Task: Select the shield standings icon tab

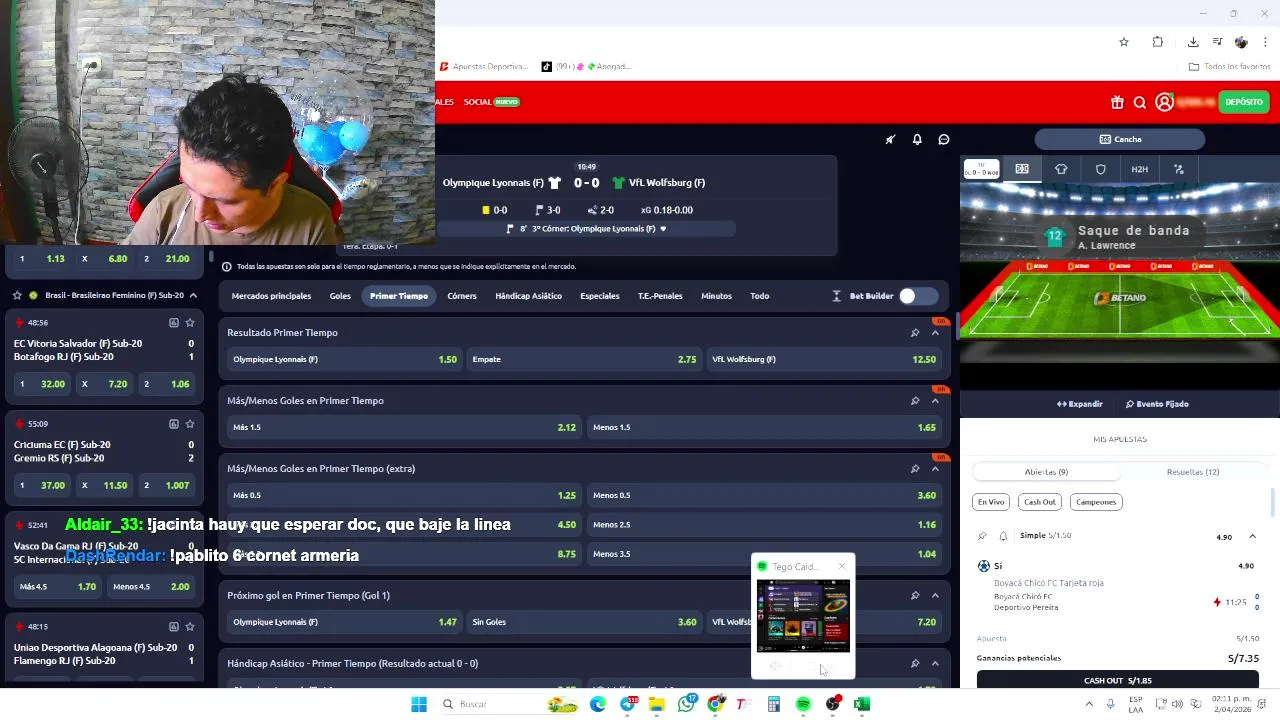Action: (1101, 169)
